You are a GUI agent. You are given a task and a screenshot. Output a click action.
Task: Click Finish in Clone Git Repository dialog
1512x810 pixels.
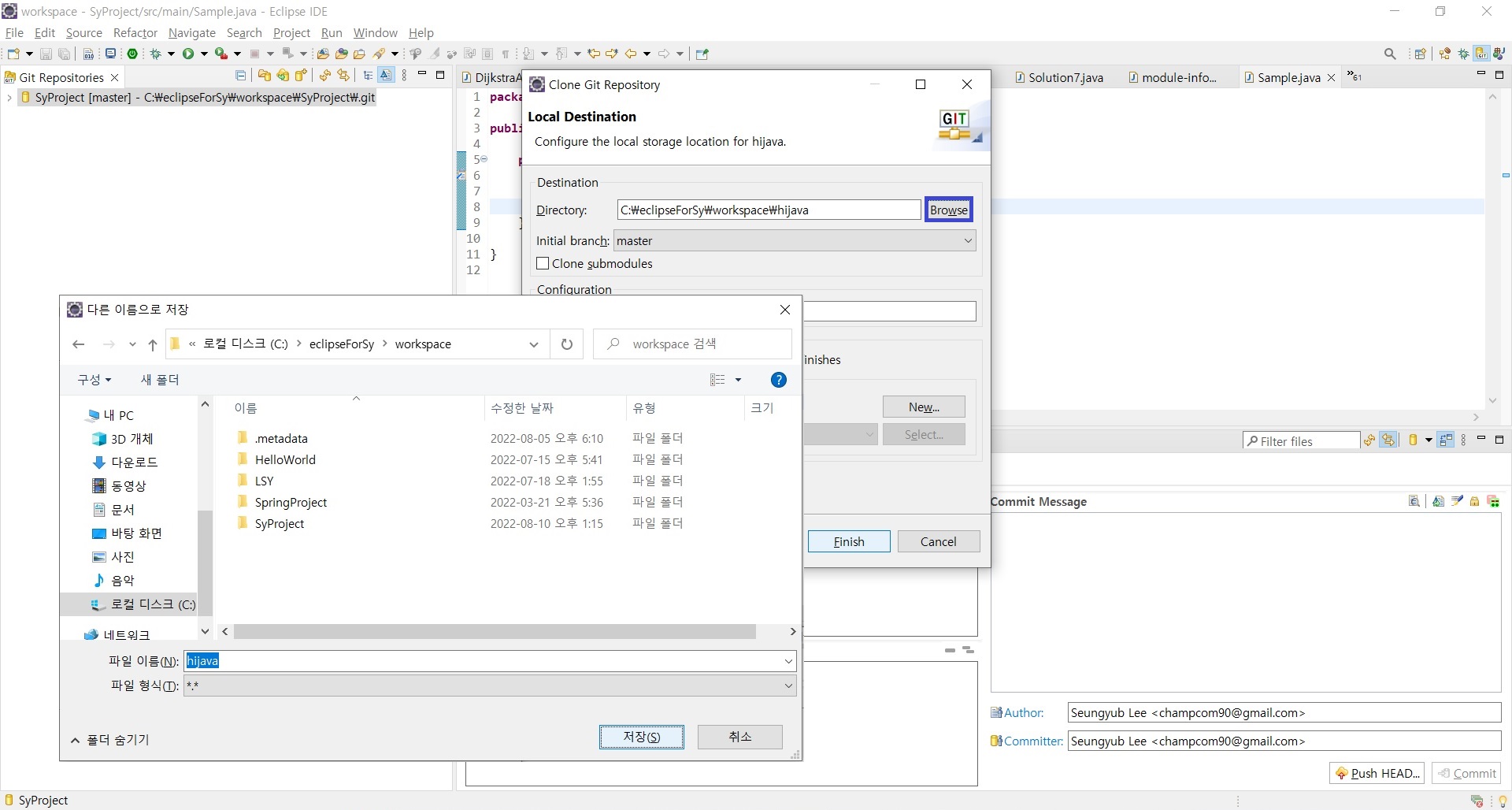click(x=849, y=541)
